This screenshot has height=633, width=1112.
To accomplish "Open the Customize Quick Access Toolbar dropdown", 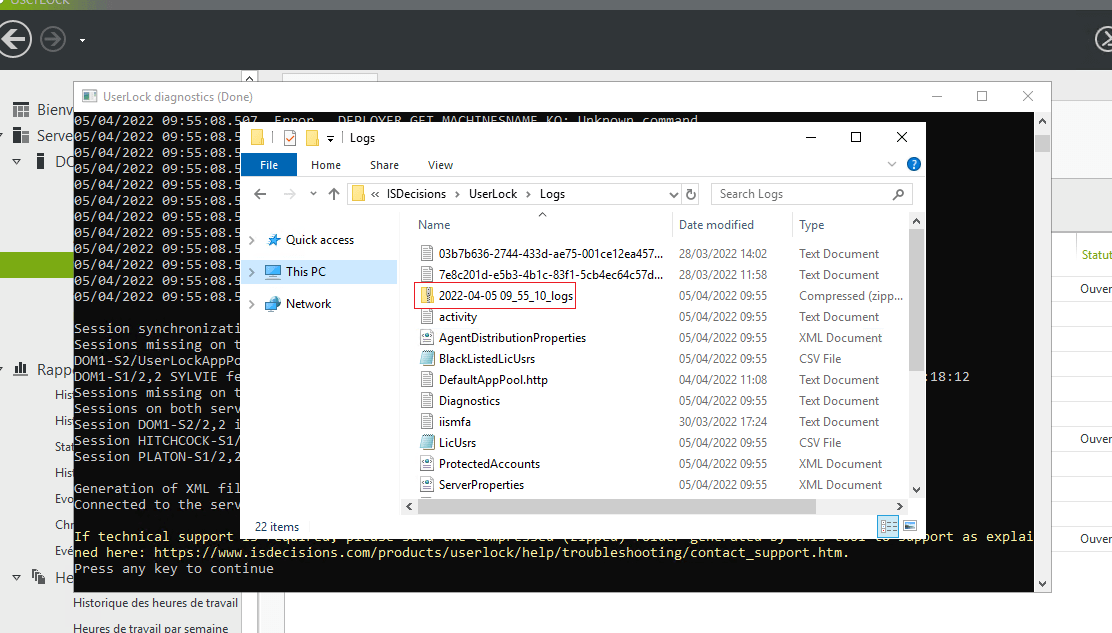I will [330, 138].
